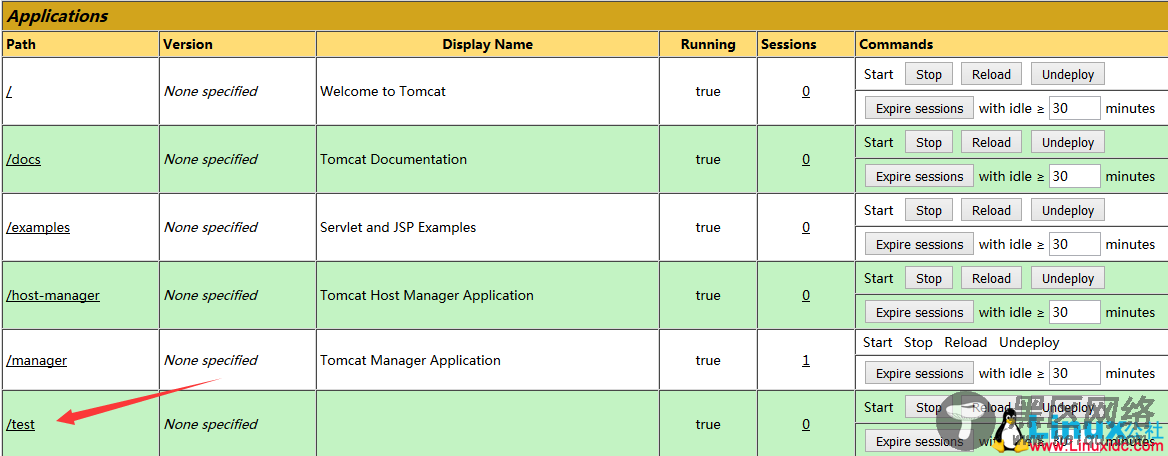1168x456 pixels.
Task: Click the "Display Name" column header
Action: click(488, 45)
